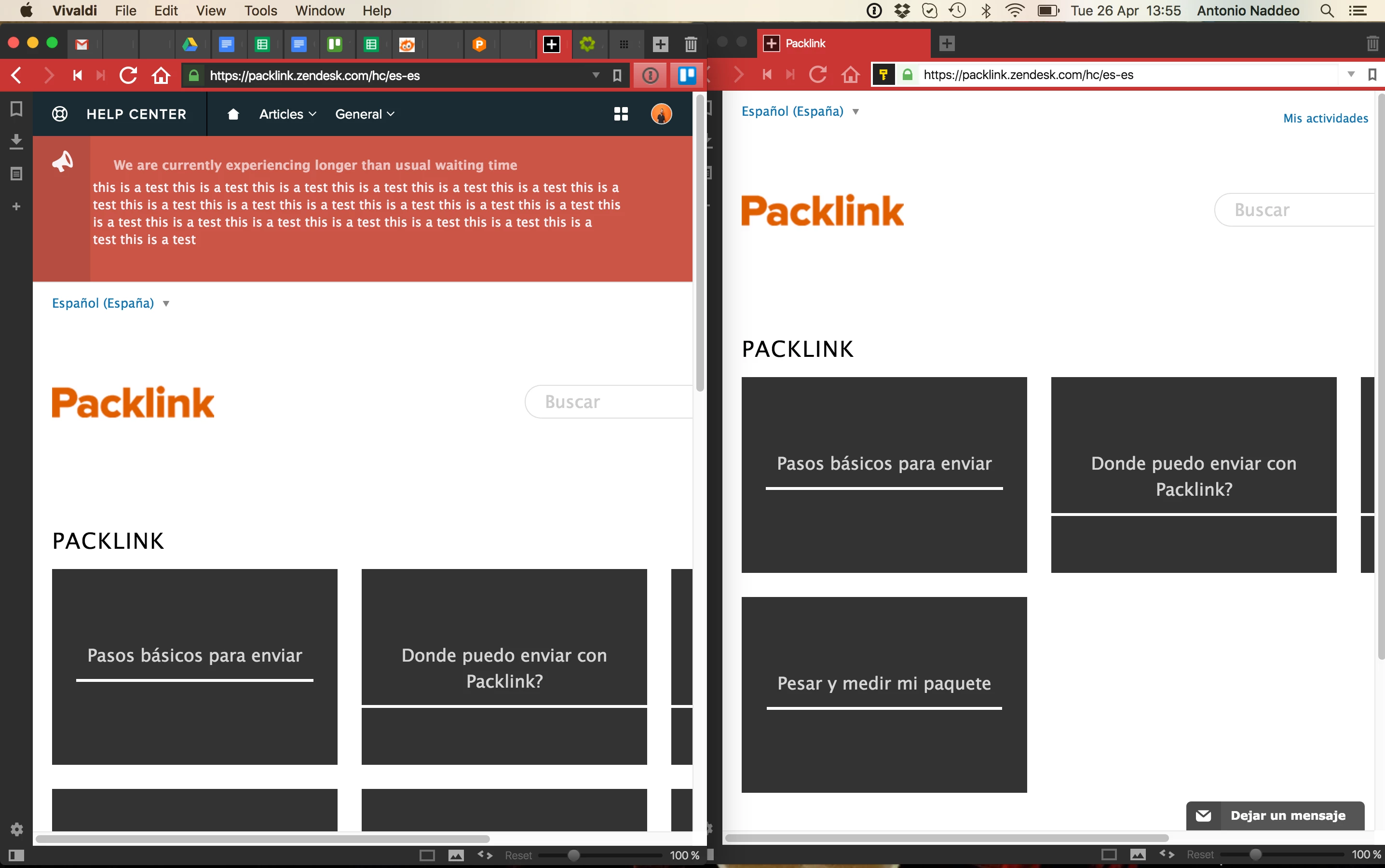
Task: Open the notes panel icon
Action: [16, 174]
